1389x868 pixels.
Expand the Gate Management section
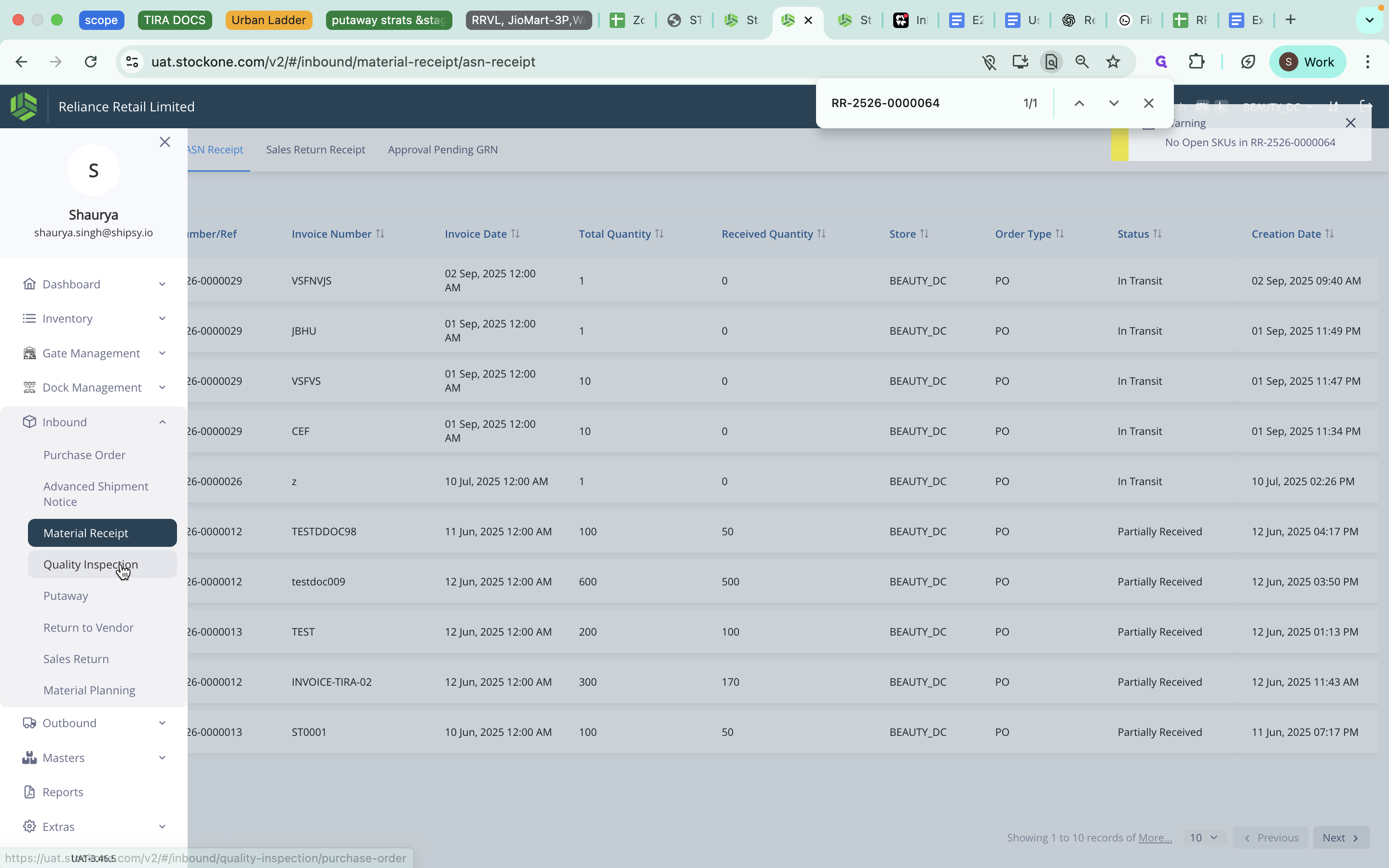pyautogui.click(x=163, y=353)
